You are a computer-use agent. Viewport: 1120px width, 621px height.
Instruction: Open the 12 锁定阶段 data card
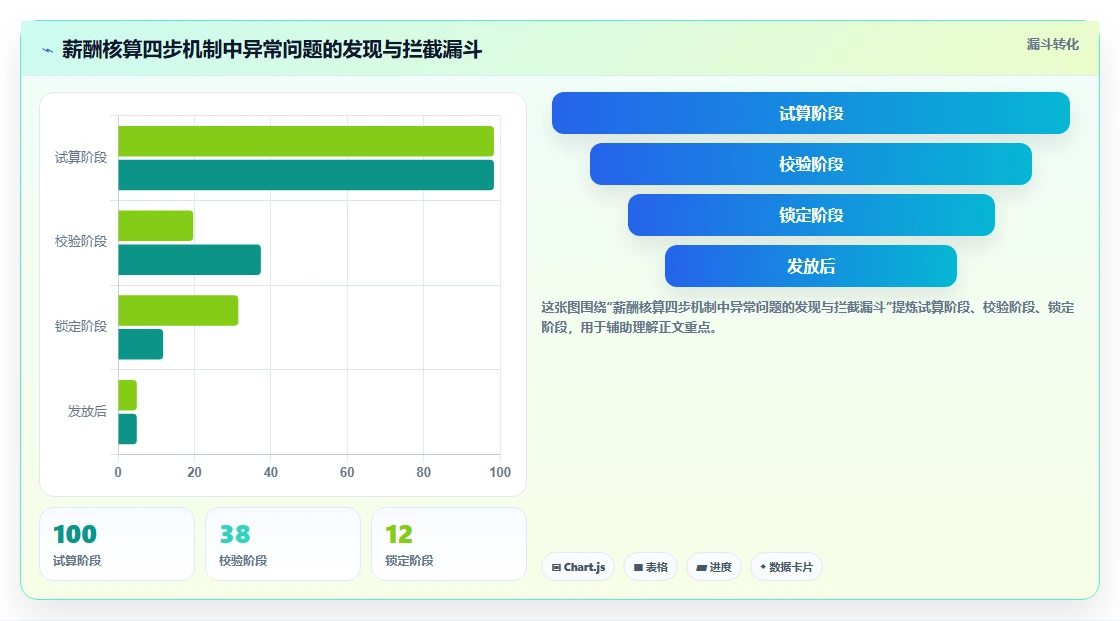(449, 544)
